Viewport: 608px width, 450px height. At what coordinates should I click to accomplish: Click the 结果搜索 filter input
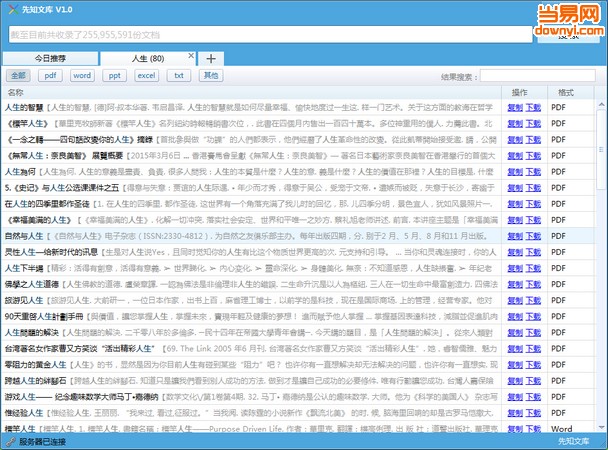point(537,76)
